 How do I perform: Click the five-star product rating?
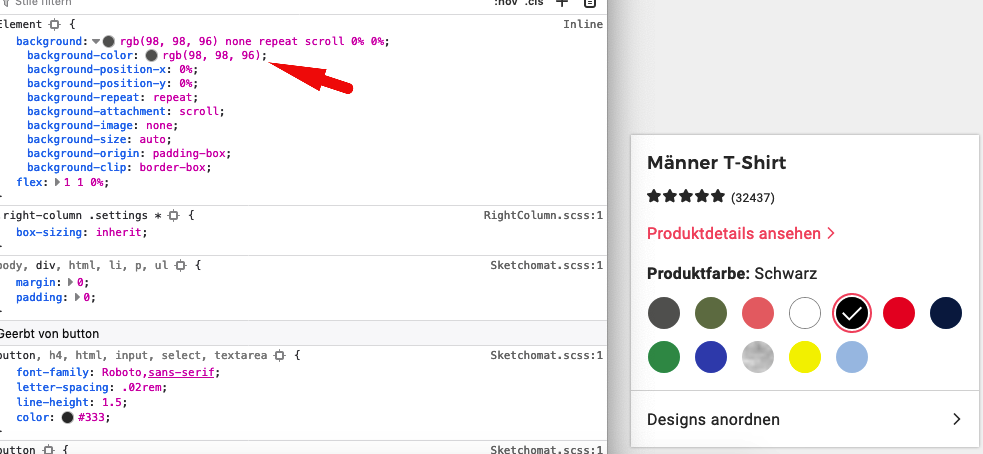pos(686,197)
